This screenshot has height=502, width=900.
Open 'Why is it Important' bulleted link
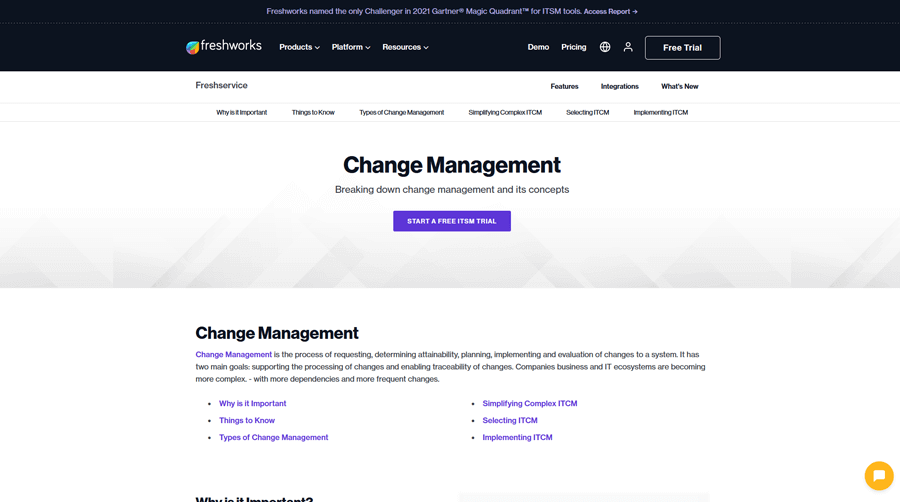pos(253,403)
